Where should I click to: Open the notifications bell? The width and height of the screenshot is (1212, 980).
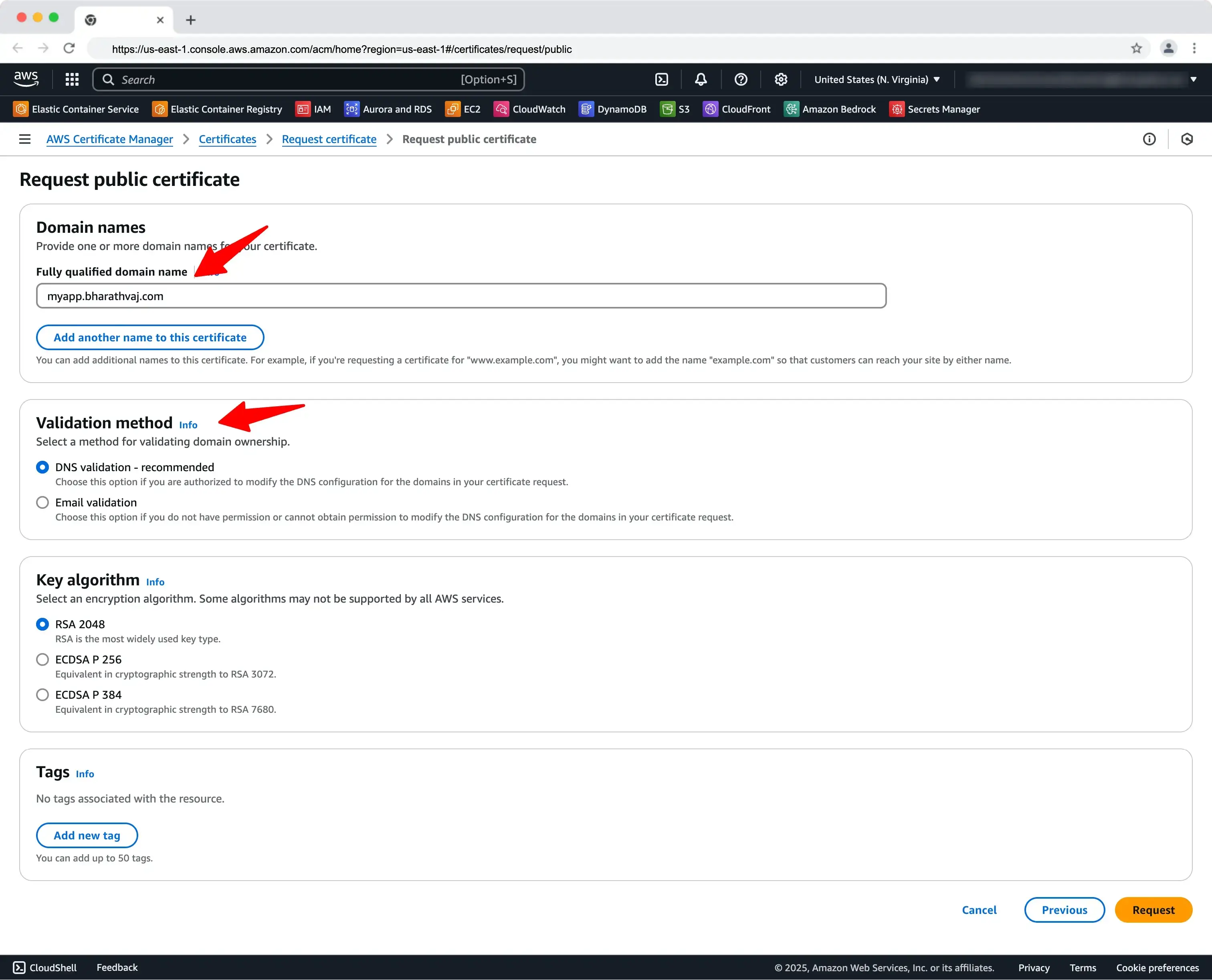(x=700, y=80)
